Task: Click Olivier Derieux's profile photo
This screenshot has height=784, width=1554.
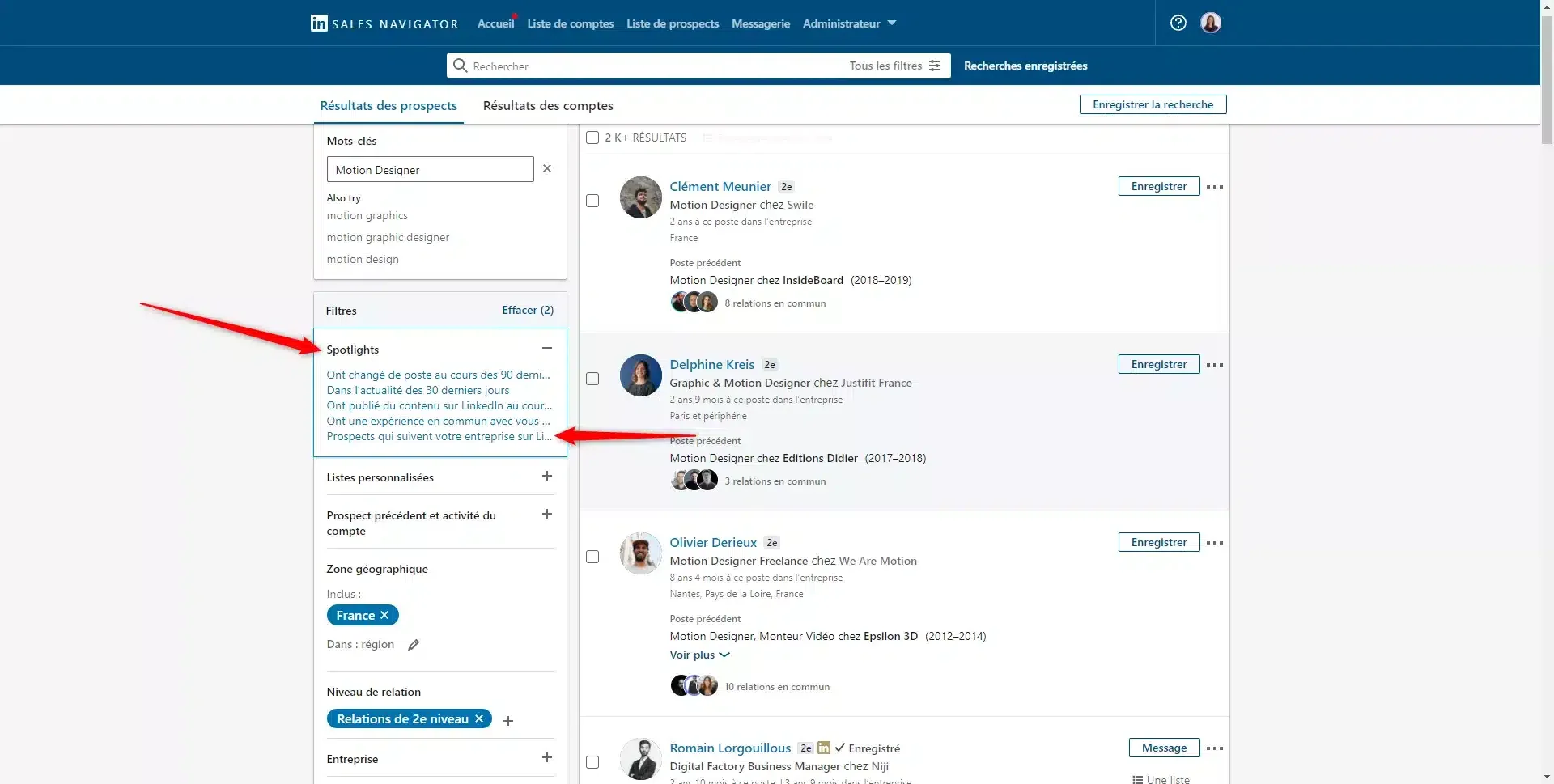Action: point(641,553)
